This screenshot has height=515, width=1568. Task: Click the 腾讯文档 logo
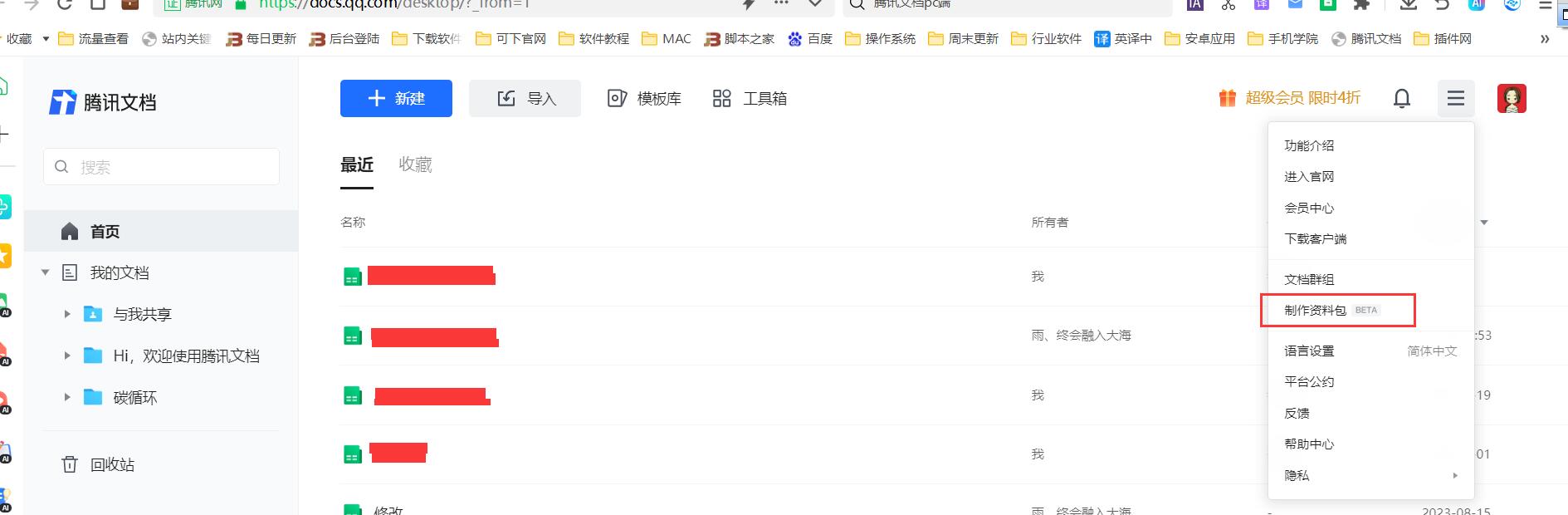[x=103, y=102]
